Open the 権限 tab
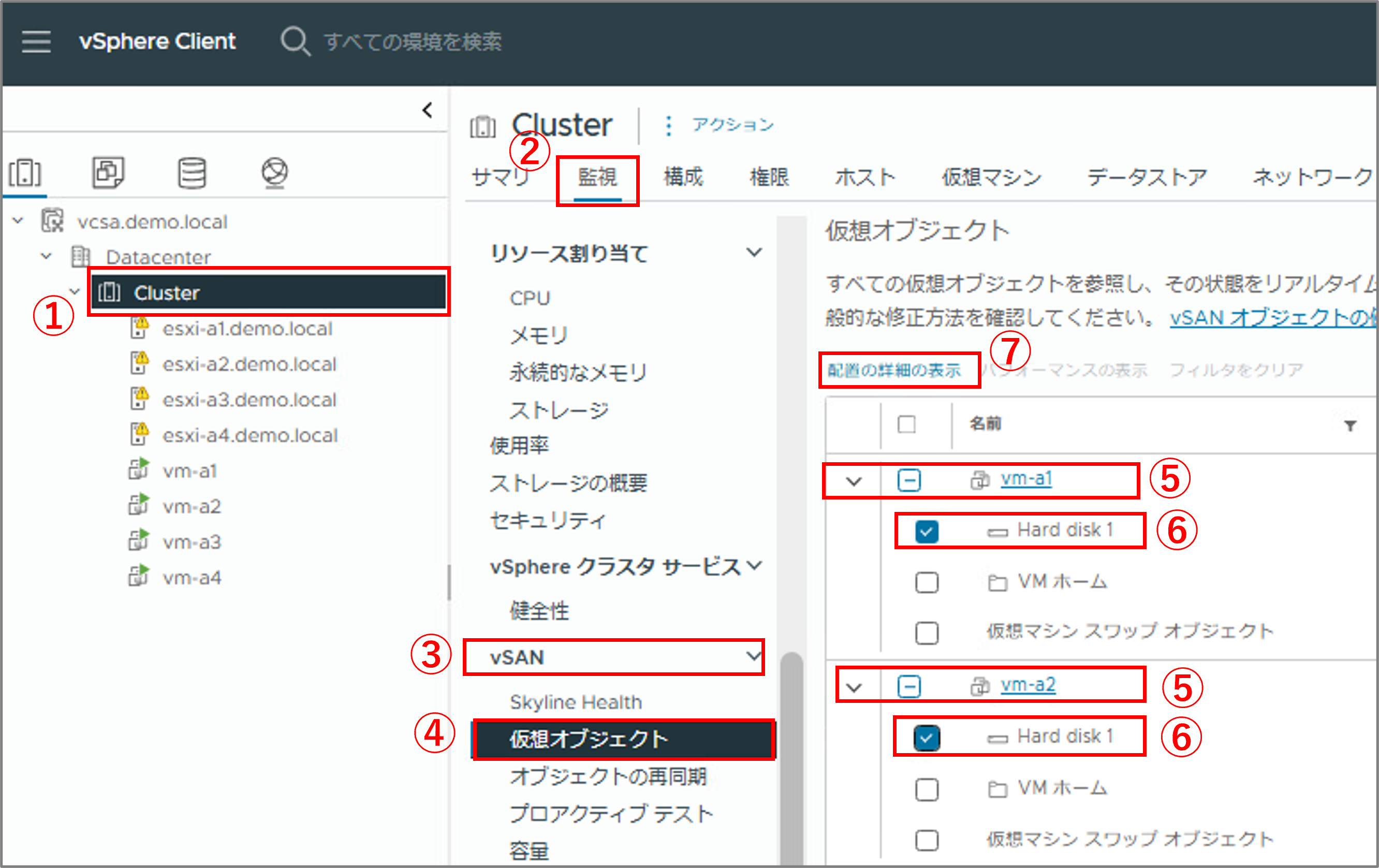 click(x=769, y=176)
